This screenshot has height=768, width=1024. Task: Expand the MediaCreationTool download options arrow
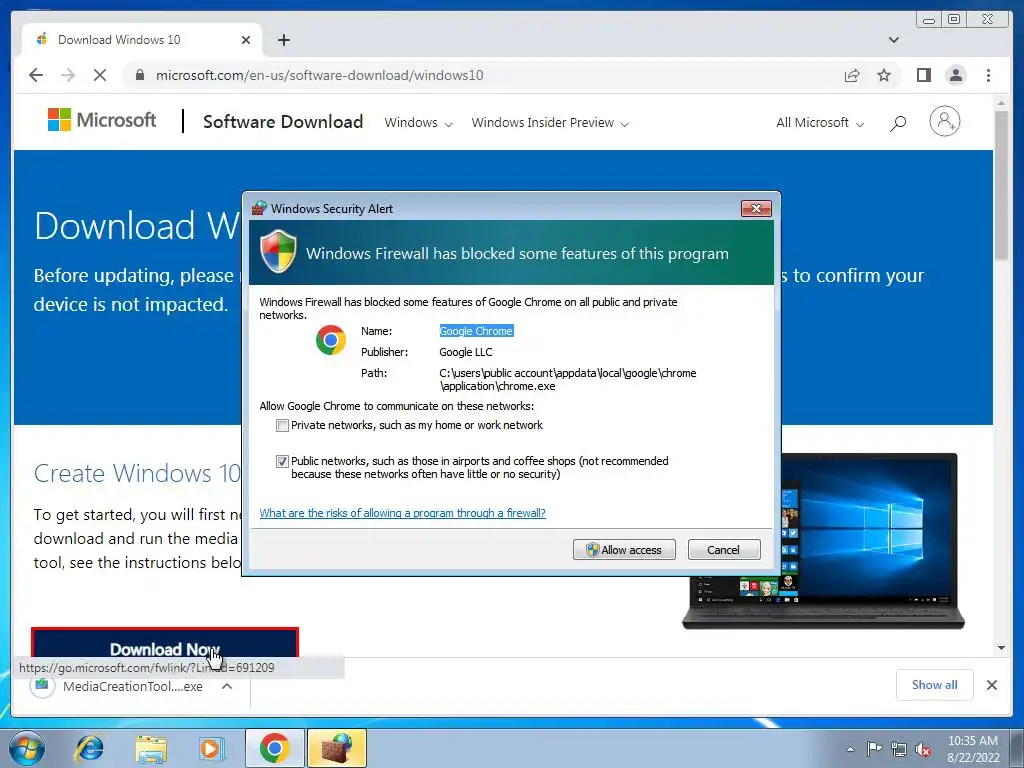click(227, 686)
